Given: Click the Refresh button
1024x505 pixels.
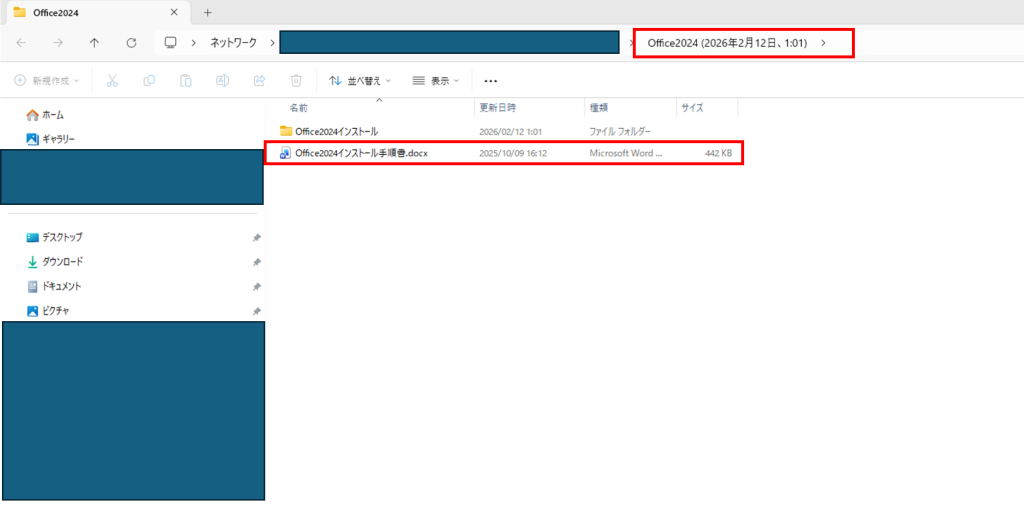Looking at the screenshot, I should (131, 43).
